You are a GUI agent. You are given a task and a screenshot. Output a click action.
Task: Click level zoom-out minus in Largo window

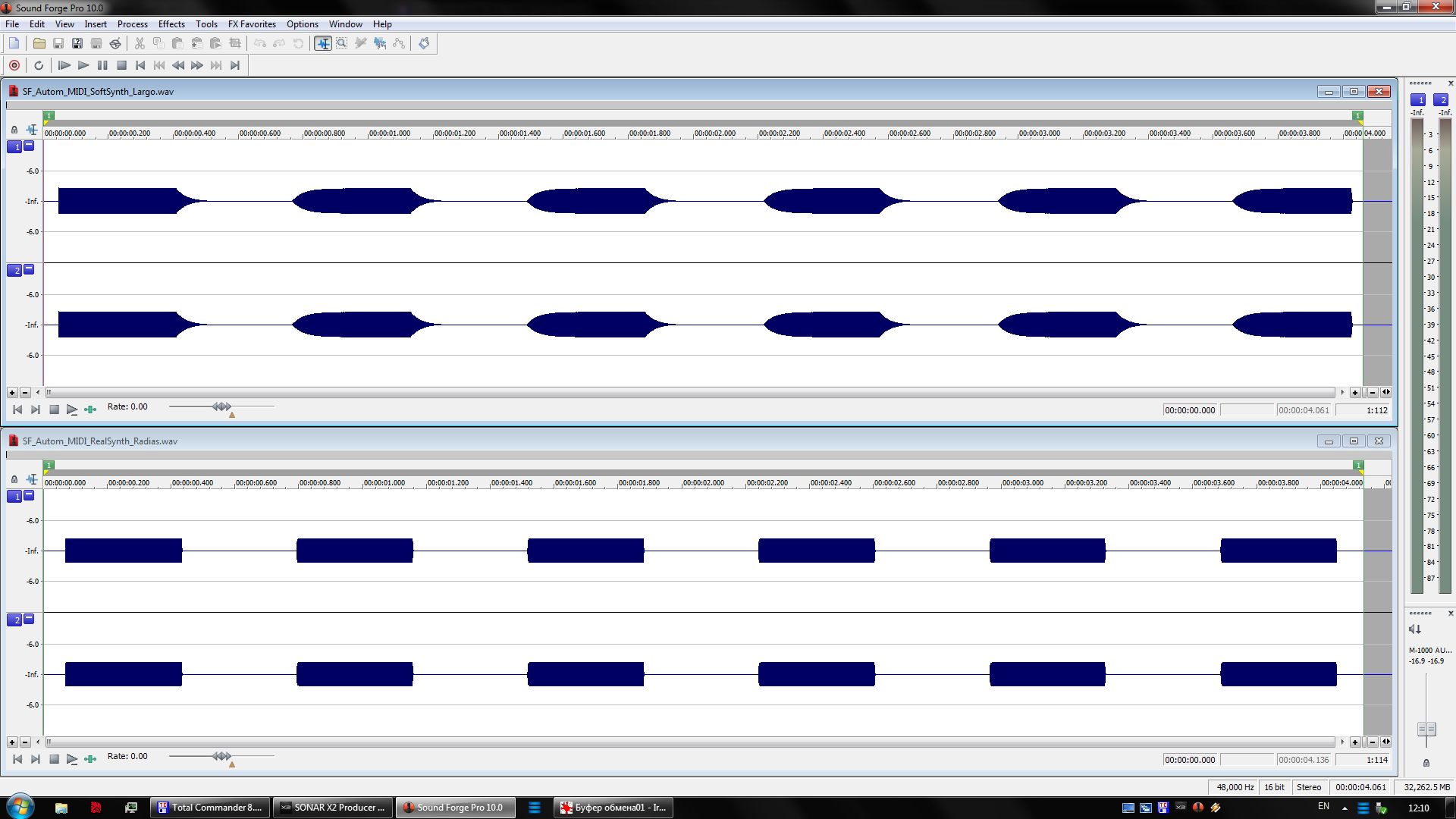[25, 393]
